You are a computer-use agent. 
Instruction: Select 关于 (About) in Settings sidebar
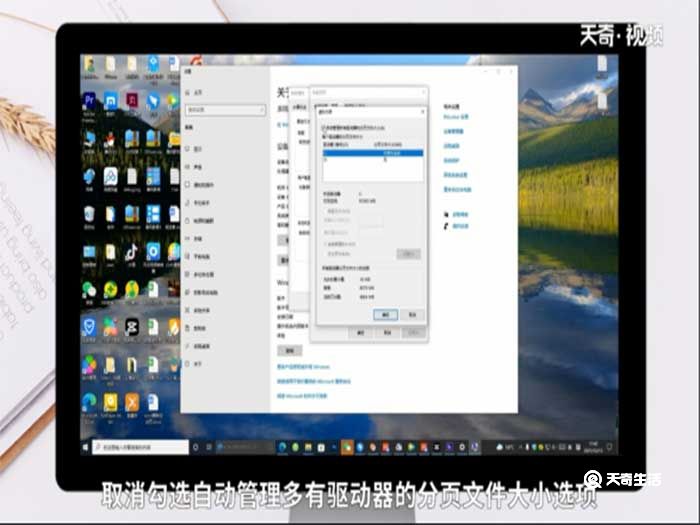pos(198,363)
